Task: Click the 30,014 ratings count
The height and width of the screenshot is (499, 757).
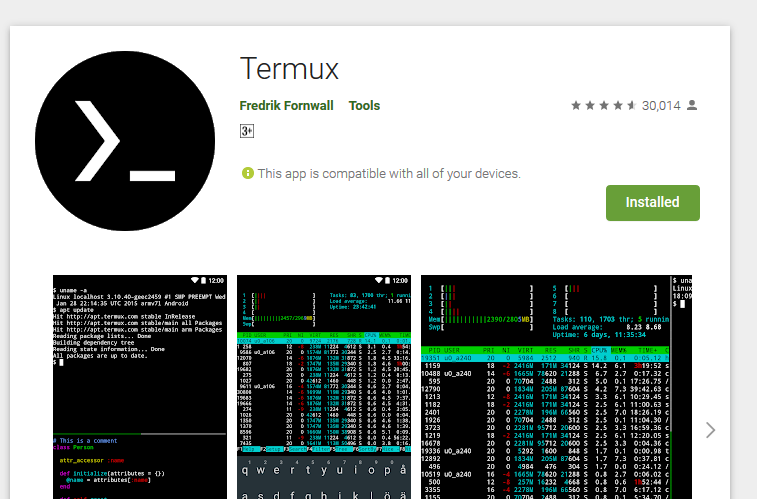Action: (x=661, y=106)
